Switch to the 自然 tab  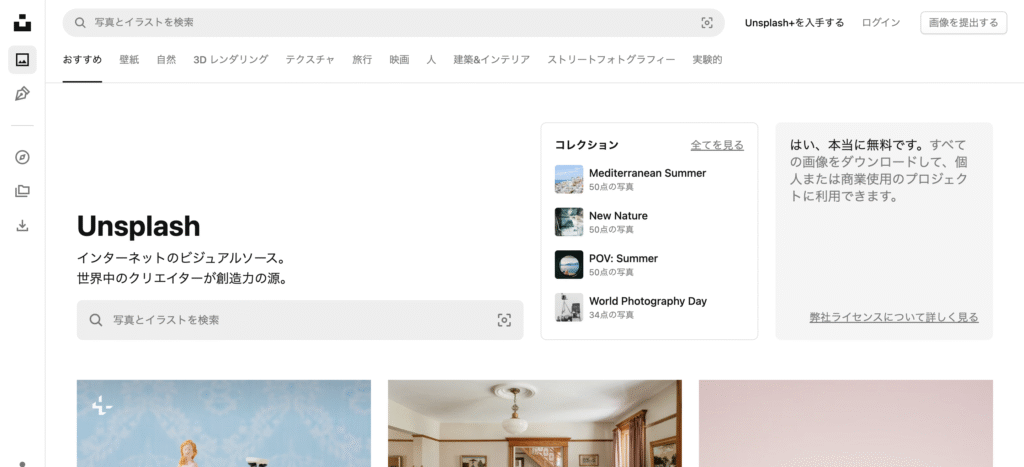point(166,59)
